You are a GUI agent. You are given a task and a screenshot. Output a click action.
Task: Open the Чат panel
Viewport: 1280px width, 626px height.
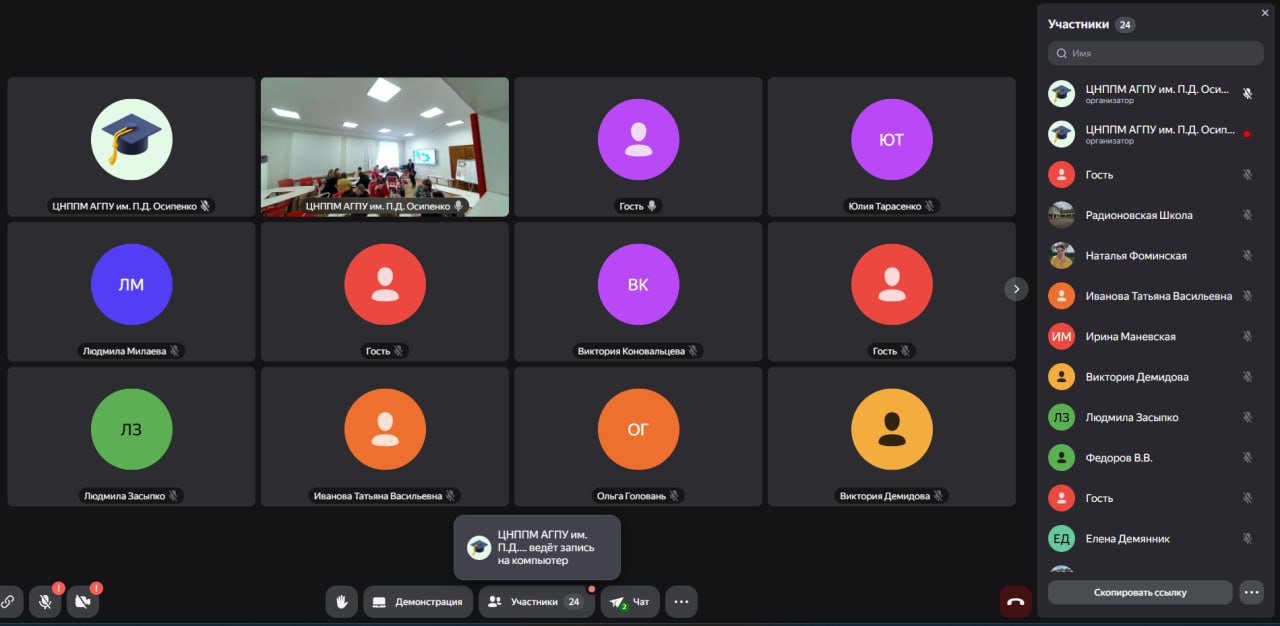(x=630, y=602)
